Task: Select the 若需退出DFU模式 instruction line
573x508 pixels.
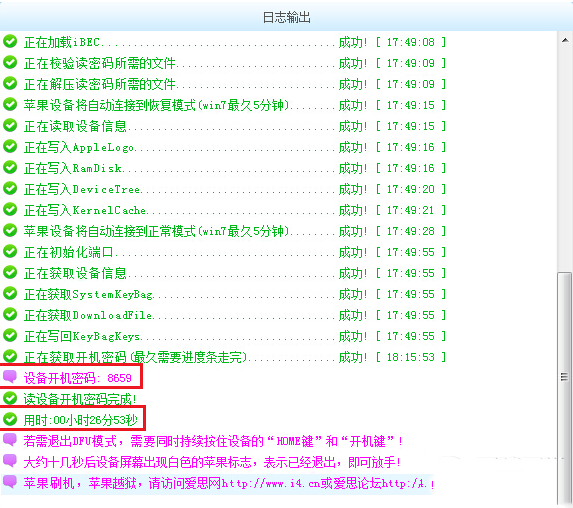Action: tap(213, 441)
